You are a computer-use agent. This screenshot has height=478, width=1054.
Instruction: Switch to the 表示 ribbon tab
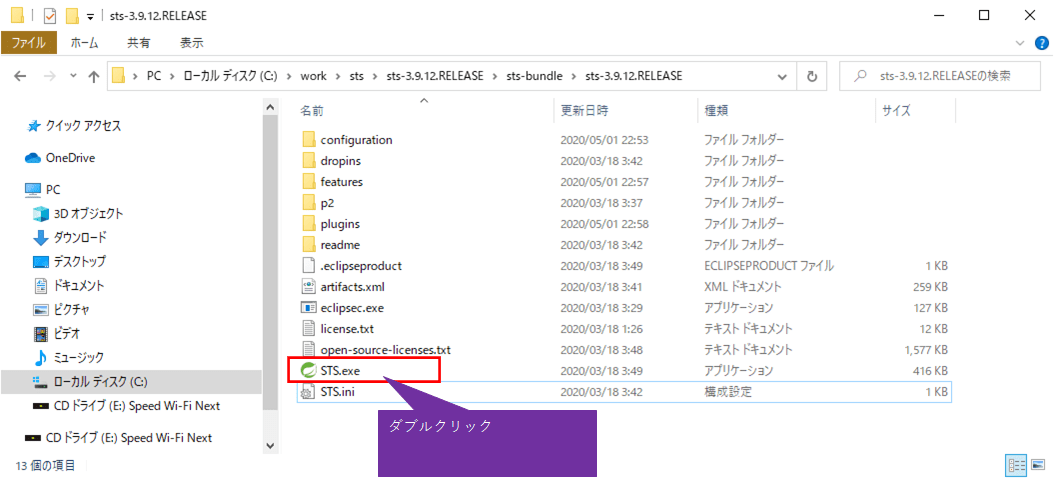pyautogui.click(x=191, y=43)
